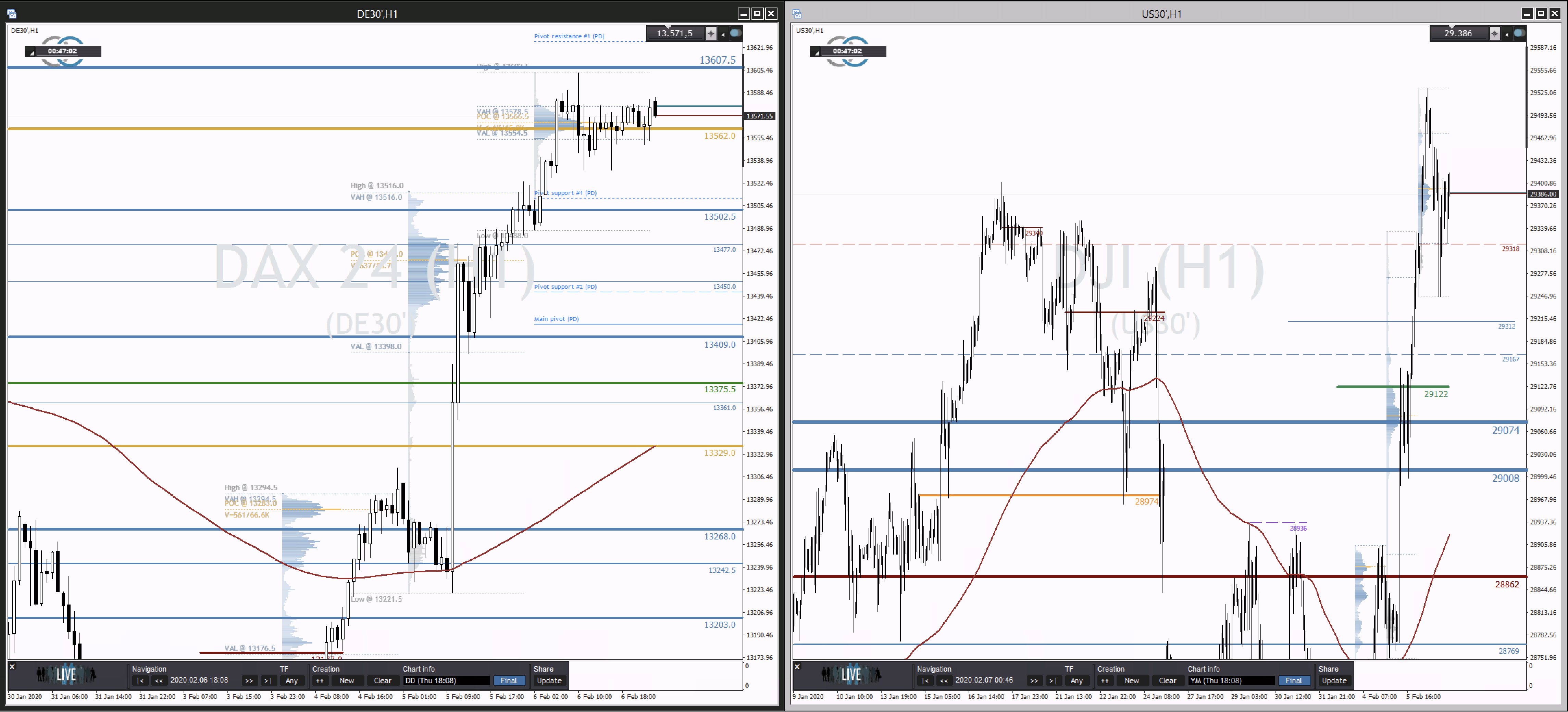Click crosshair icon beside 29.386 price box
Screen dimensions: 1568x712
[x=1495, y=34]
